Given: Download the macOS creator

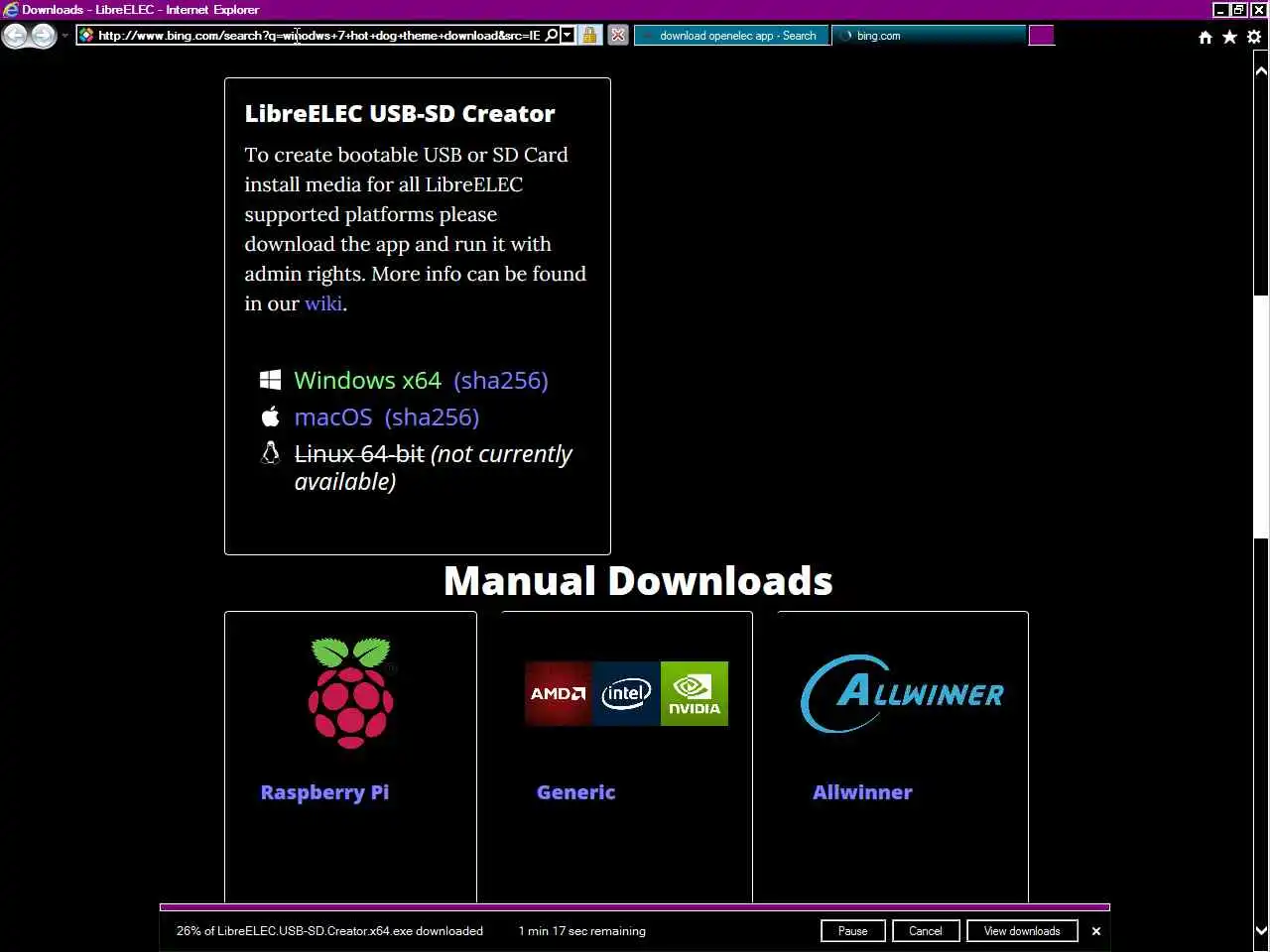Looking at the screenshot, I should click(x=333, y=417).
